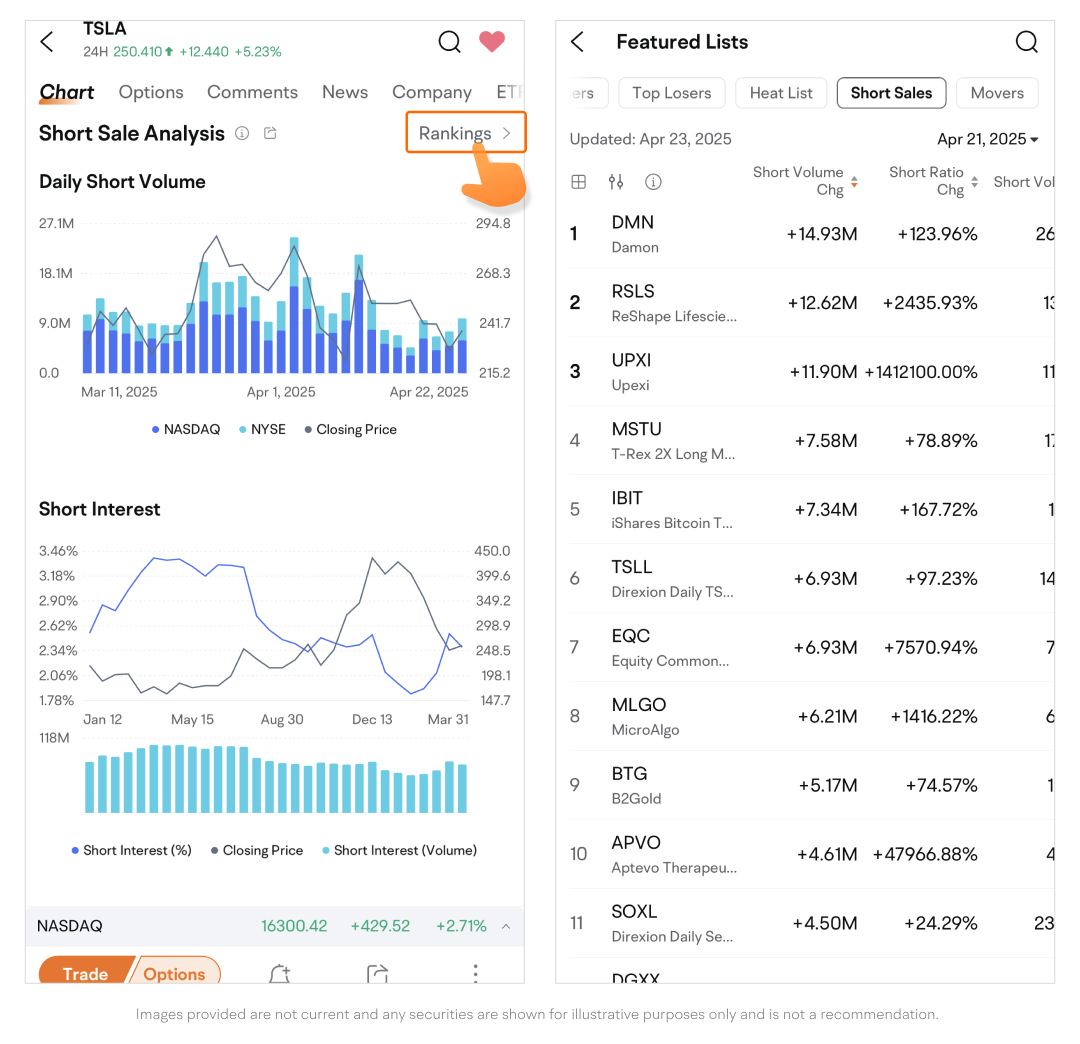Share the Short Sale Analysis chart
The width and height of the screenshot is (1080, 1044).
pyautogui.click(x=270, y=134)
